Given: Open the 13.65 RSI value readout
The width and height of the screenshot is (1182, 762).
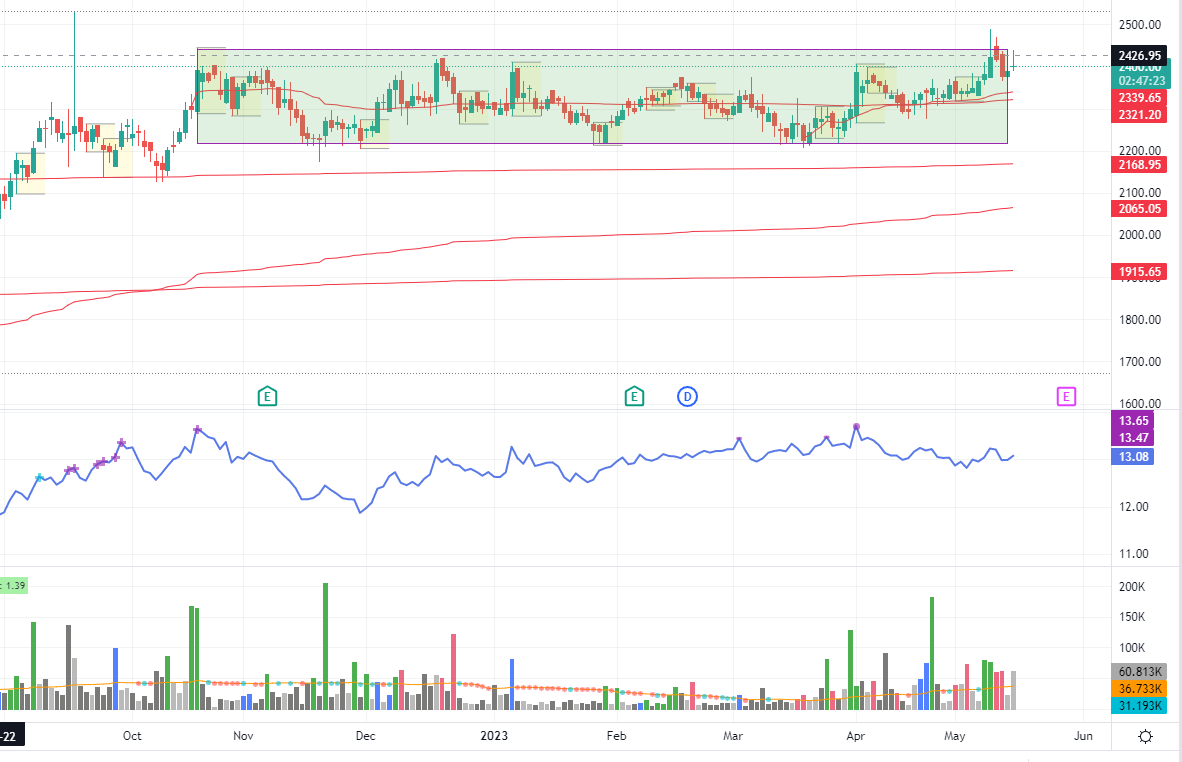Looking at the screenshot, I should [1133, 421].
